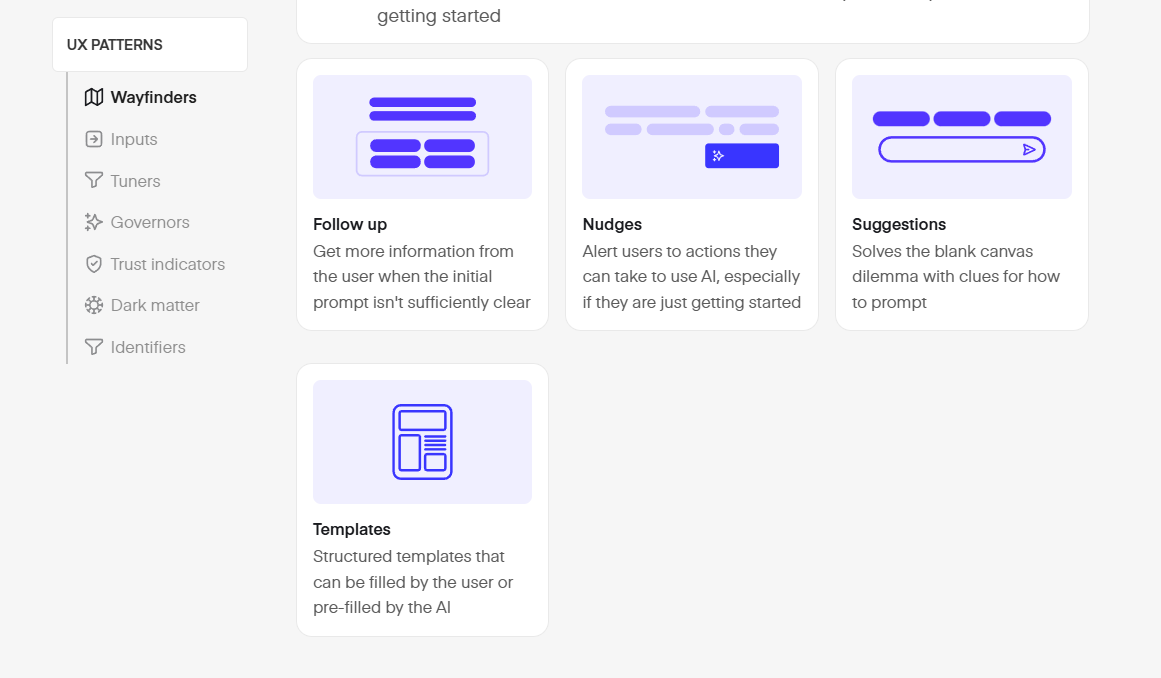Open the Wayfinders sidebar item
The width and height of the screenshot is (1161, 678).
point(153,97)
